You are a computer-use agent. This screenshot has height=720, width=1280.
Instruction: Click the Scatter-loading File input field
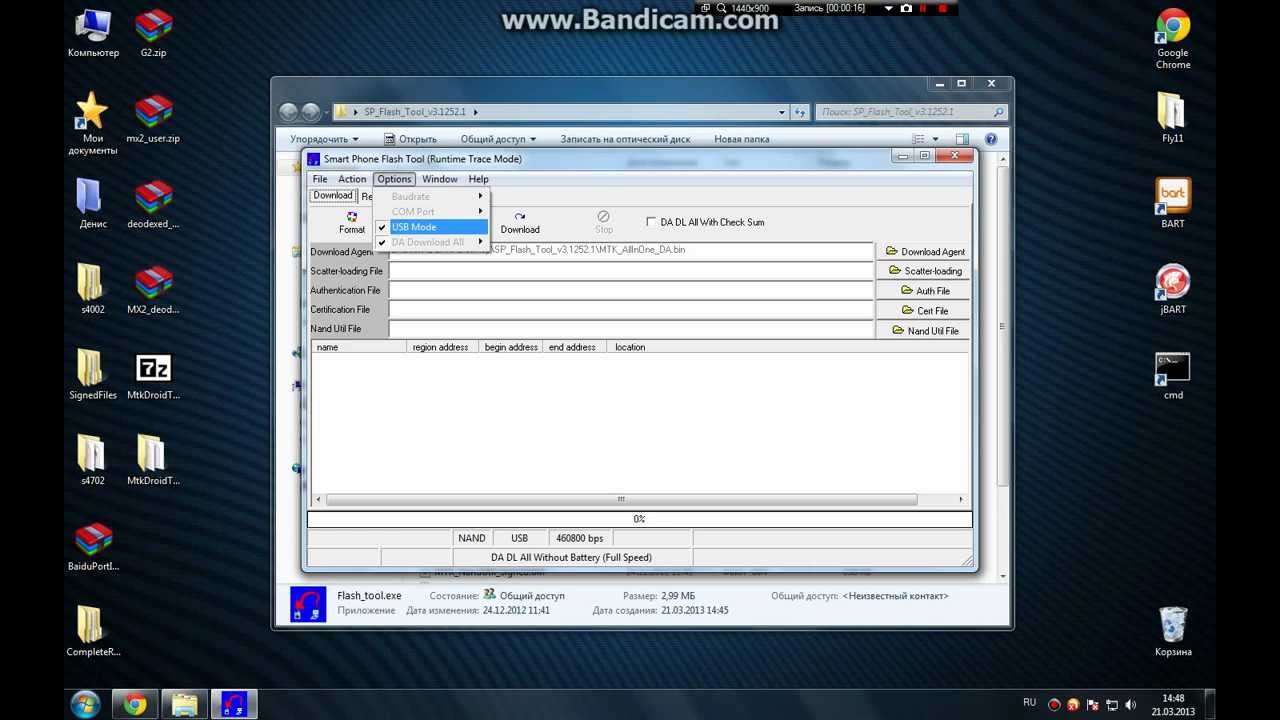pos(631,271)
